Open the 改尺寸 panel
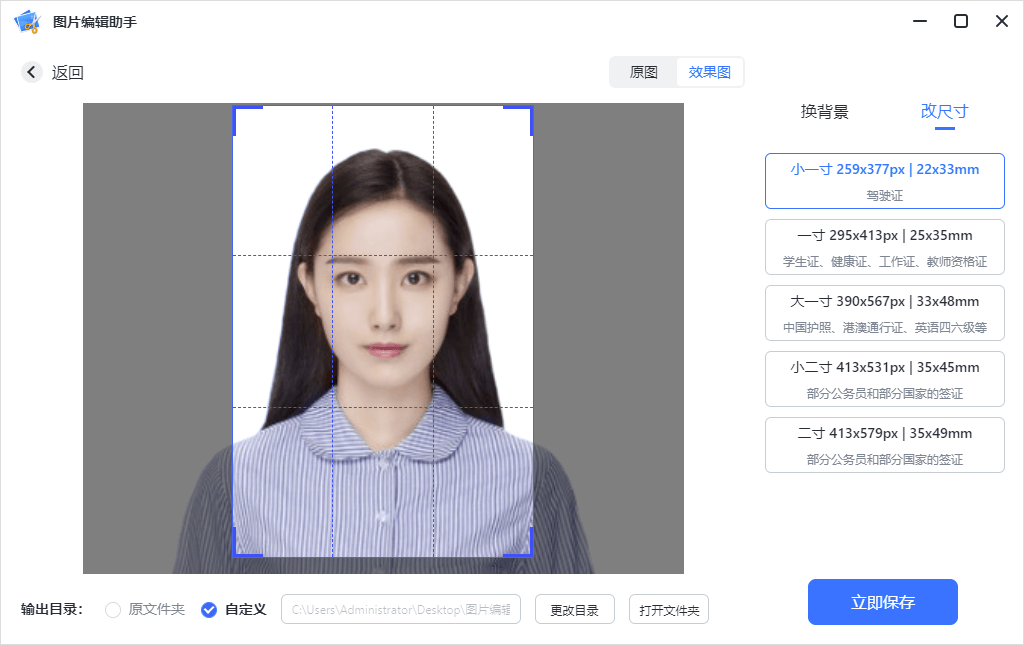Viewport: 1024px width, 645px height. coord(944,112)
